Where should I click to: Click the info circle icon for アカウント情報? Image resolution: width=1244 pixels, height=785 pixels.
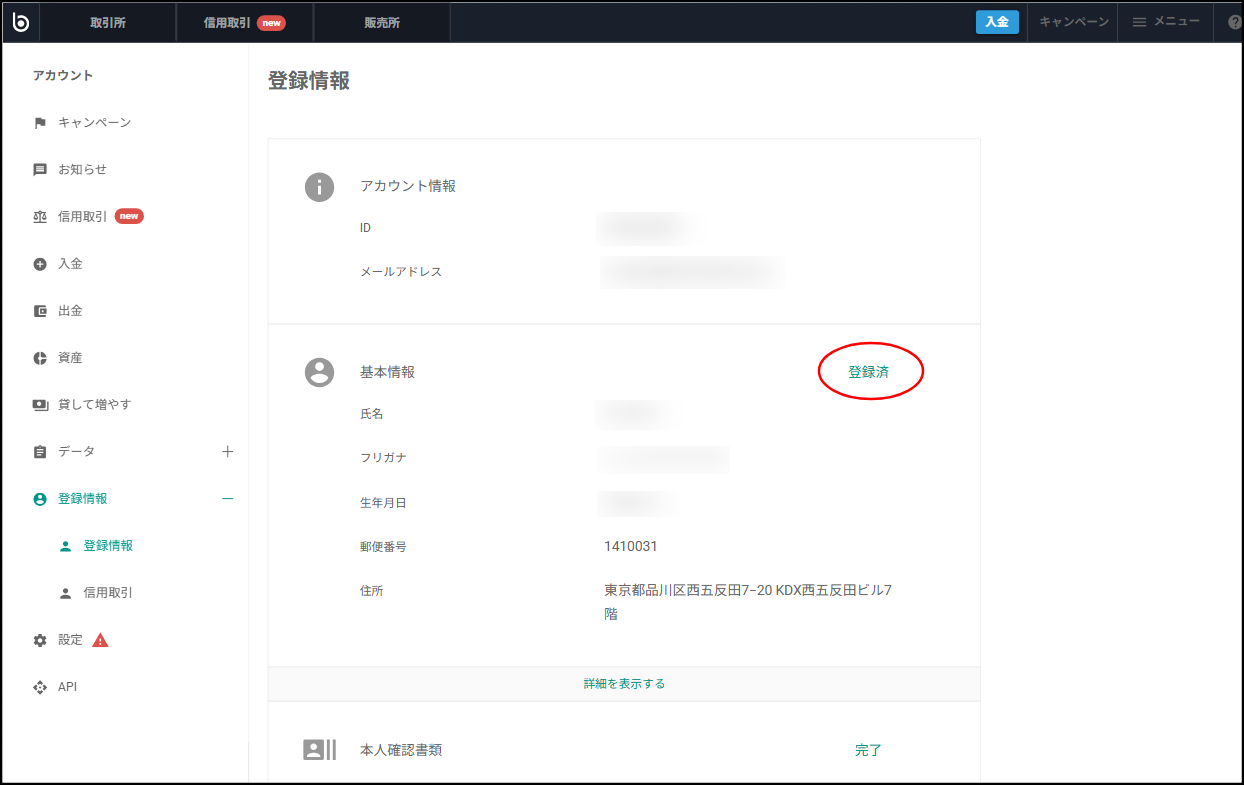[x=319, y=187]
